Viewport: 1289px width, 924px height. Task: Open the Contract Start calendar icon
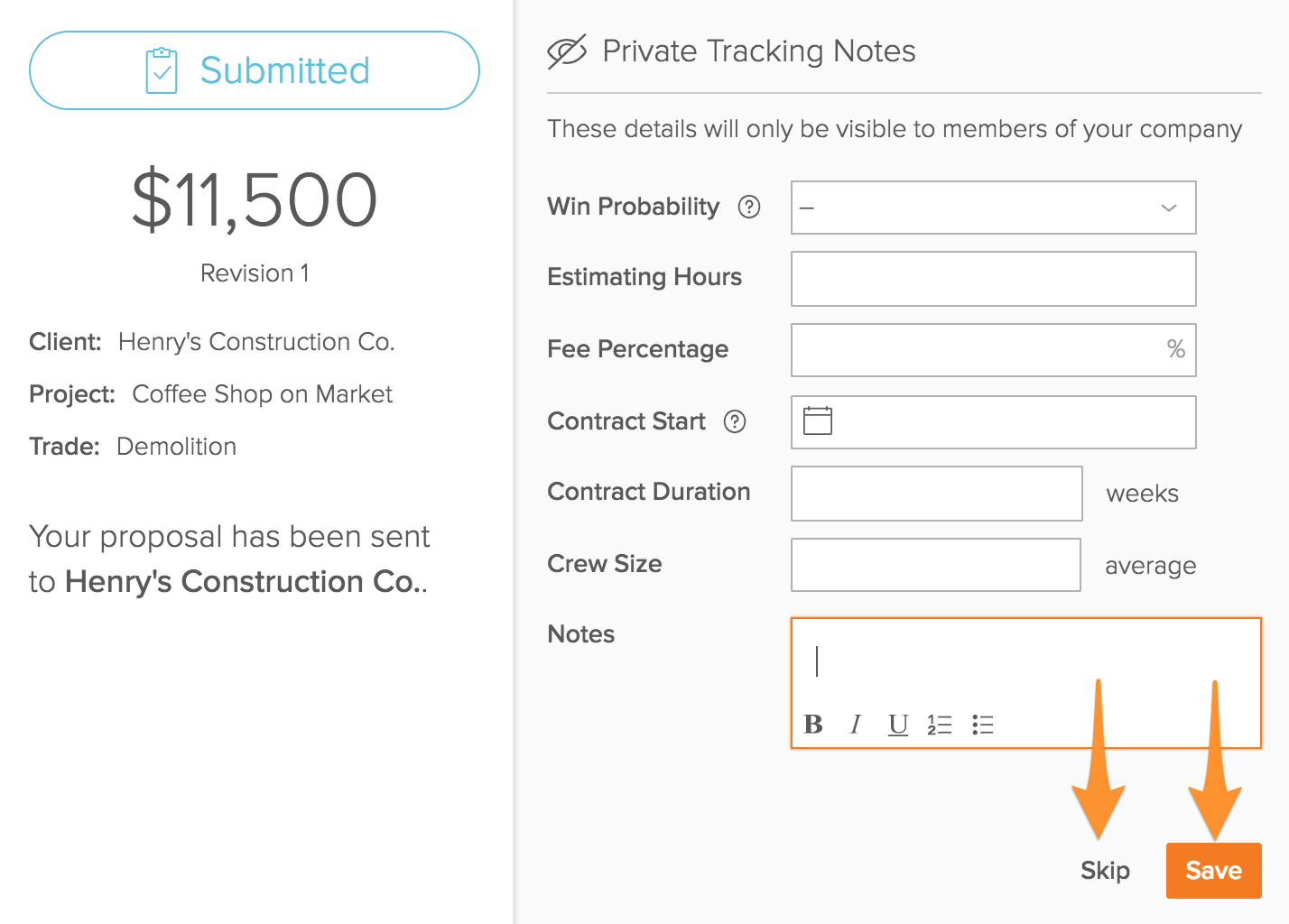[818, 421]
